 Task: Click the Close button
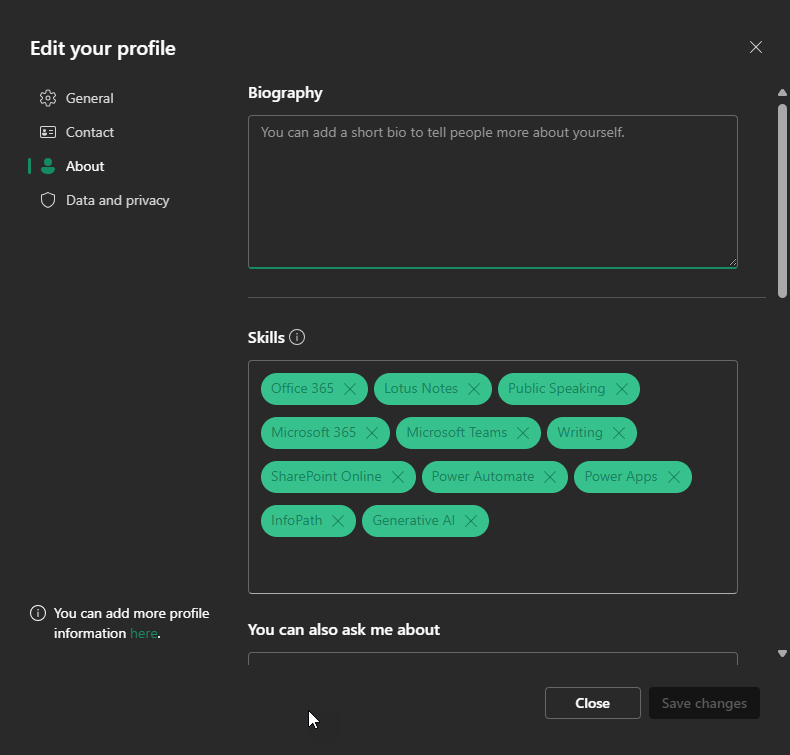592,703
